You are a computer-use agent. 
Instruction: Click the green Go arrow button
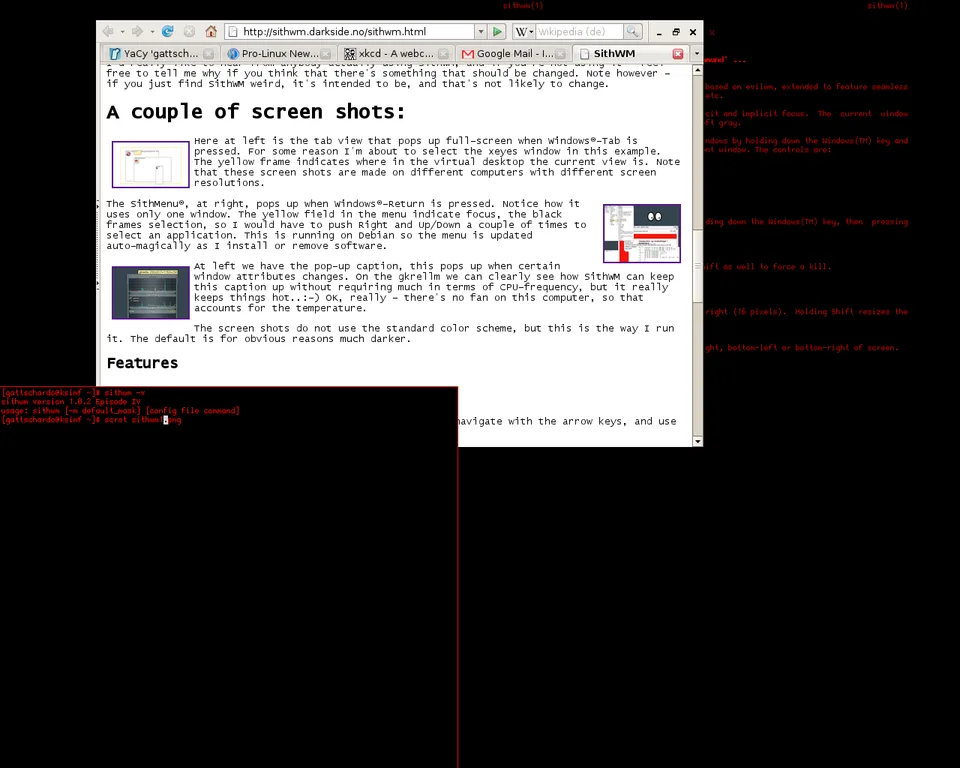point(497,31)
